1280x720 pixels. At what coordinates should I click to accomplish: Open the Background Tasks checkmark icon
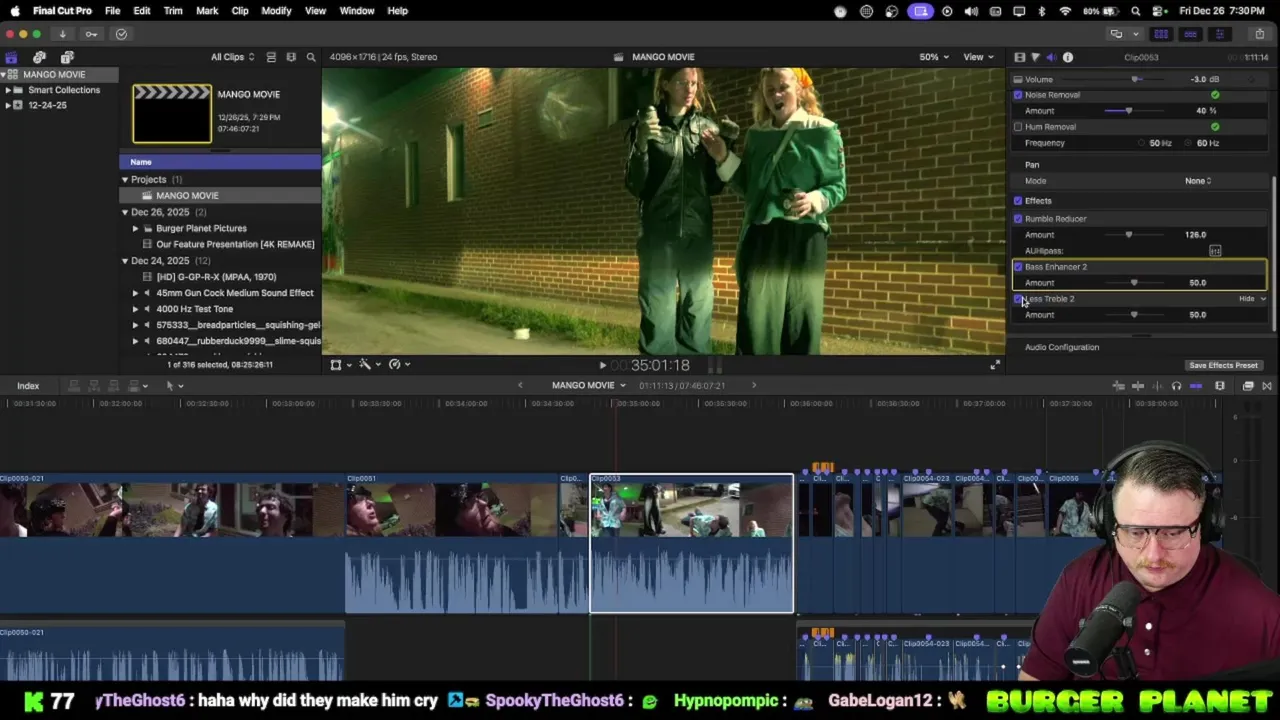coord(121,34)
